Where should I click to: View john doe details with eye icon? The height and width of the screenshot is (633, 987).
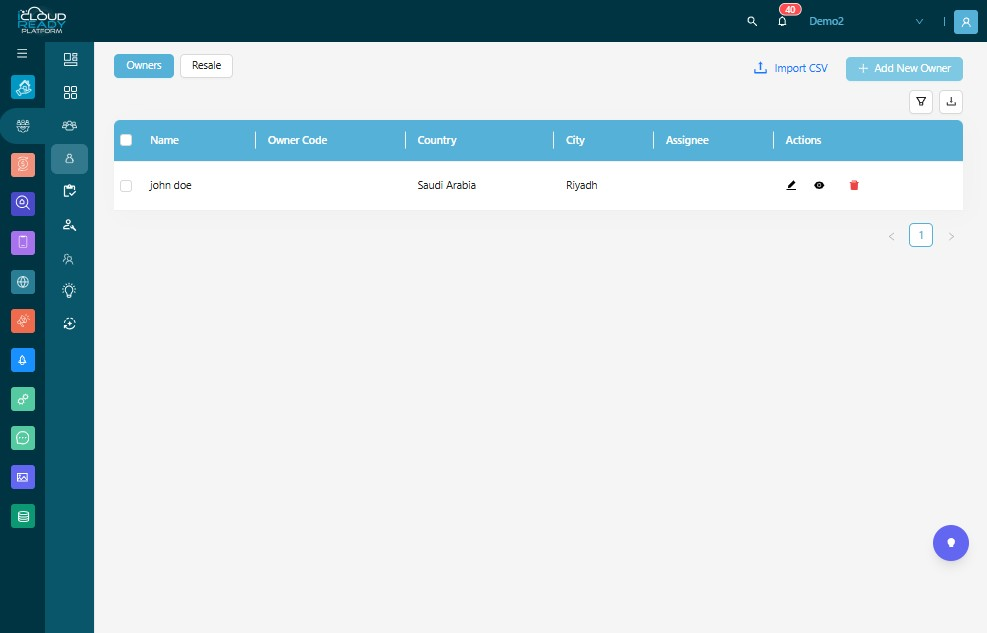coord(819,185)
